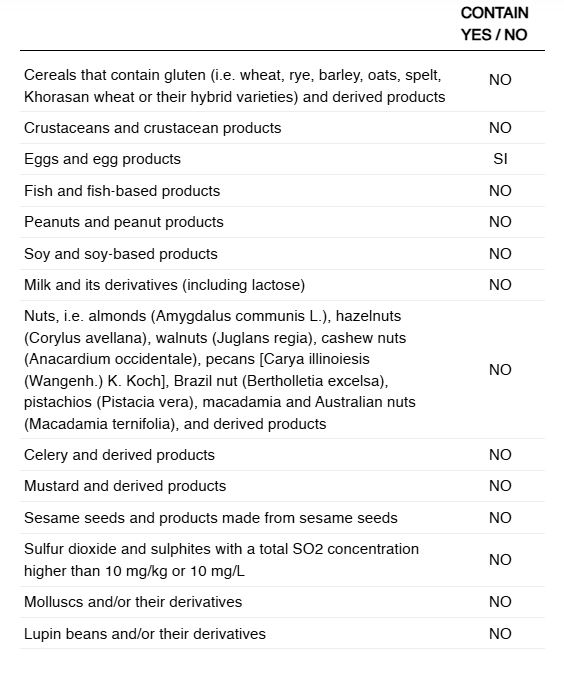This screenshot has width=564, height=675.
Task: Select the Sesame seeds row text
Action: pos(211,518)
